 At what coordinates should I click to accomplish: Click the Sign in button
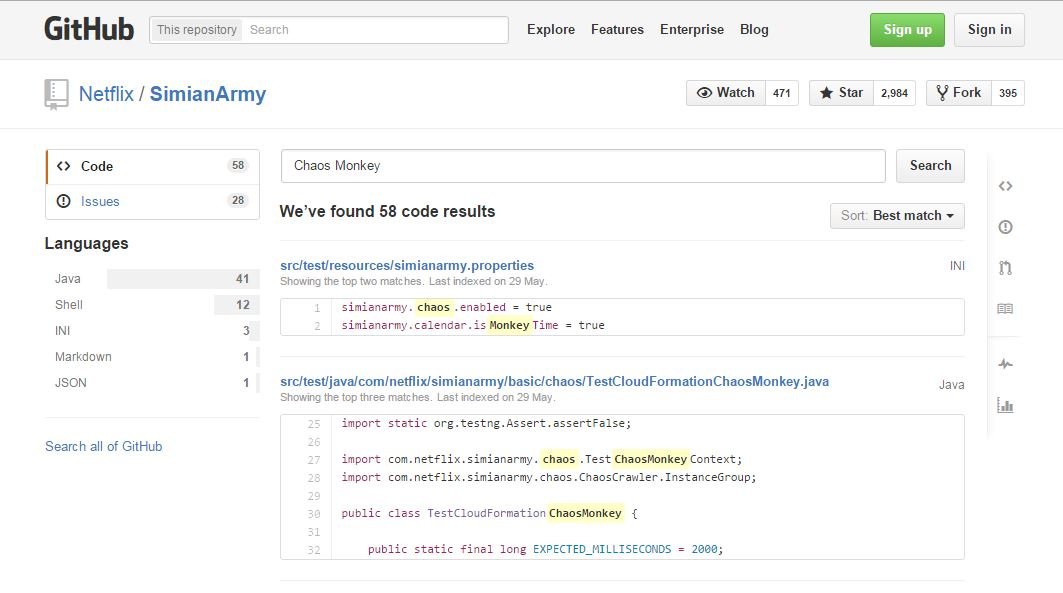(x=989, y=30)
